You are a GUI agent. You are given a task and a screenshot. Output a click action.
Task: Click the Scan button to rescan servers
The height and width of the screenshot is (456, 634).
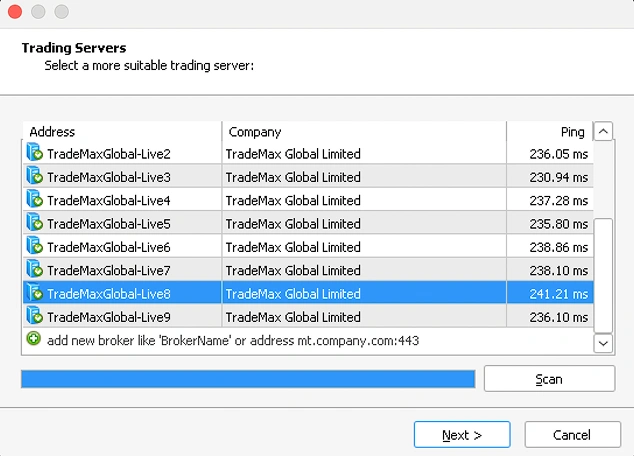(x=549, y=379)
